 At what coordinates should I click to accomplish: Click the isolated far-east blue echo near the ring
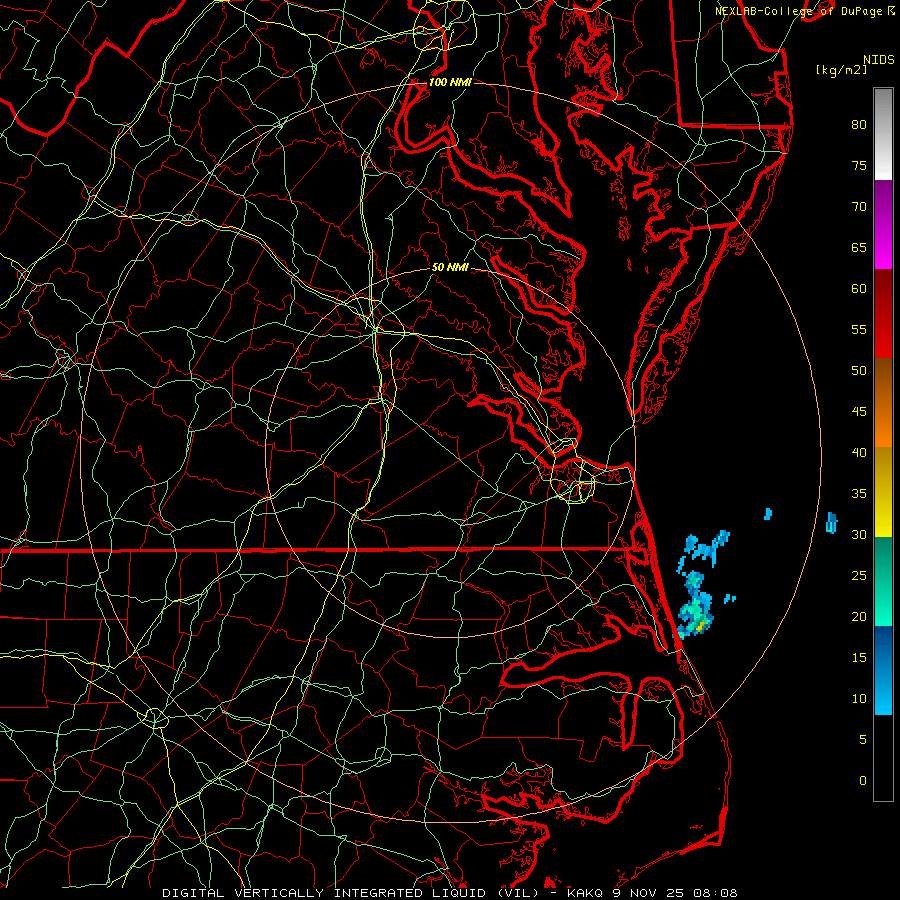tap(831, 522)
